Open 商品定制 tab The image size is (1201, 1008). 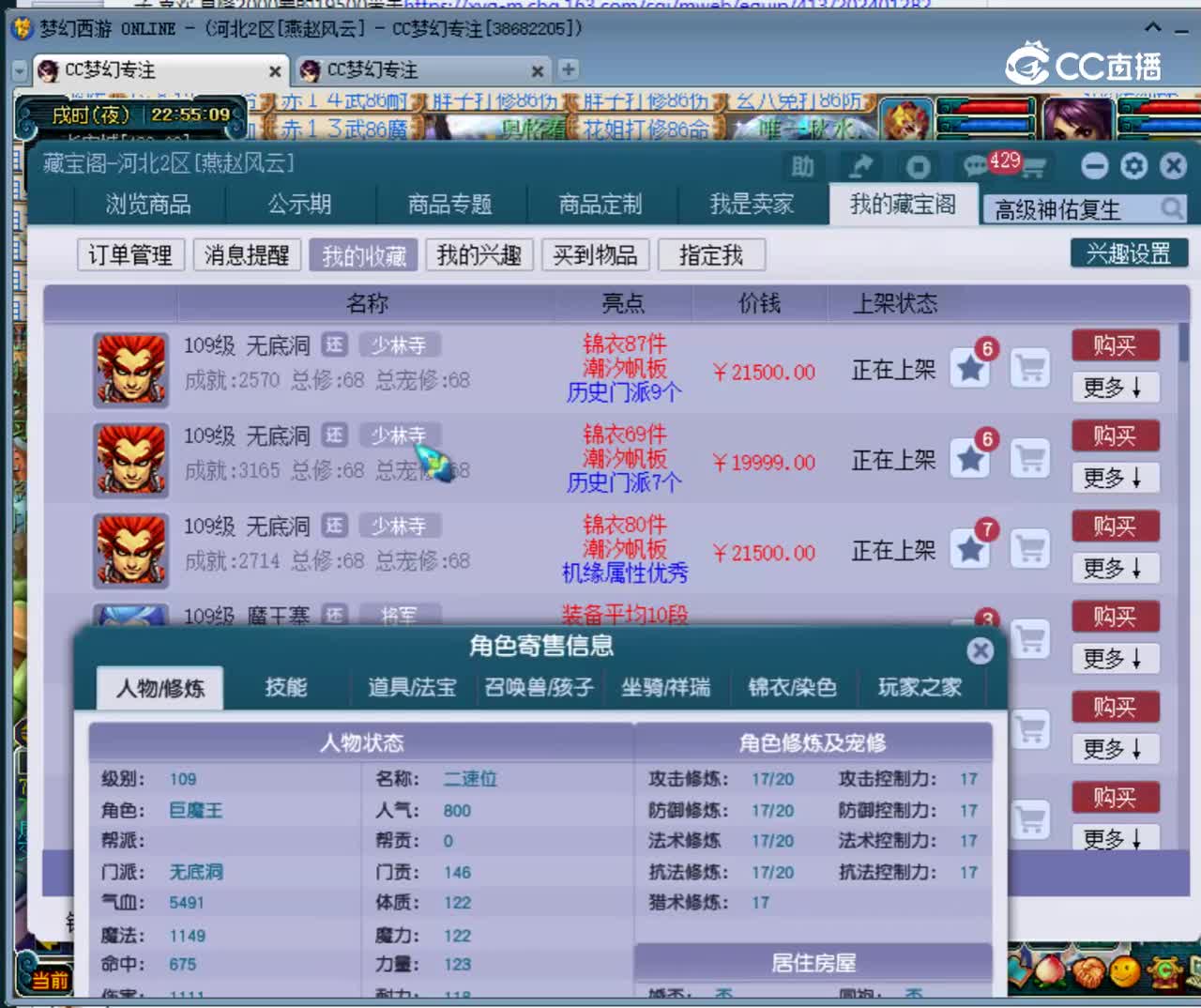click(x=600, y=204)
